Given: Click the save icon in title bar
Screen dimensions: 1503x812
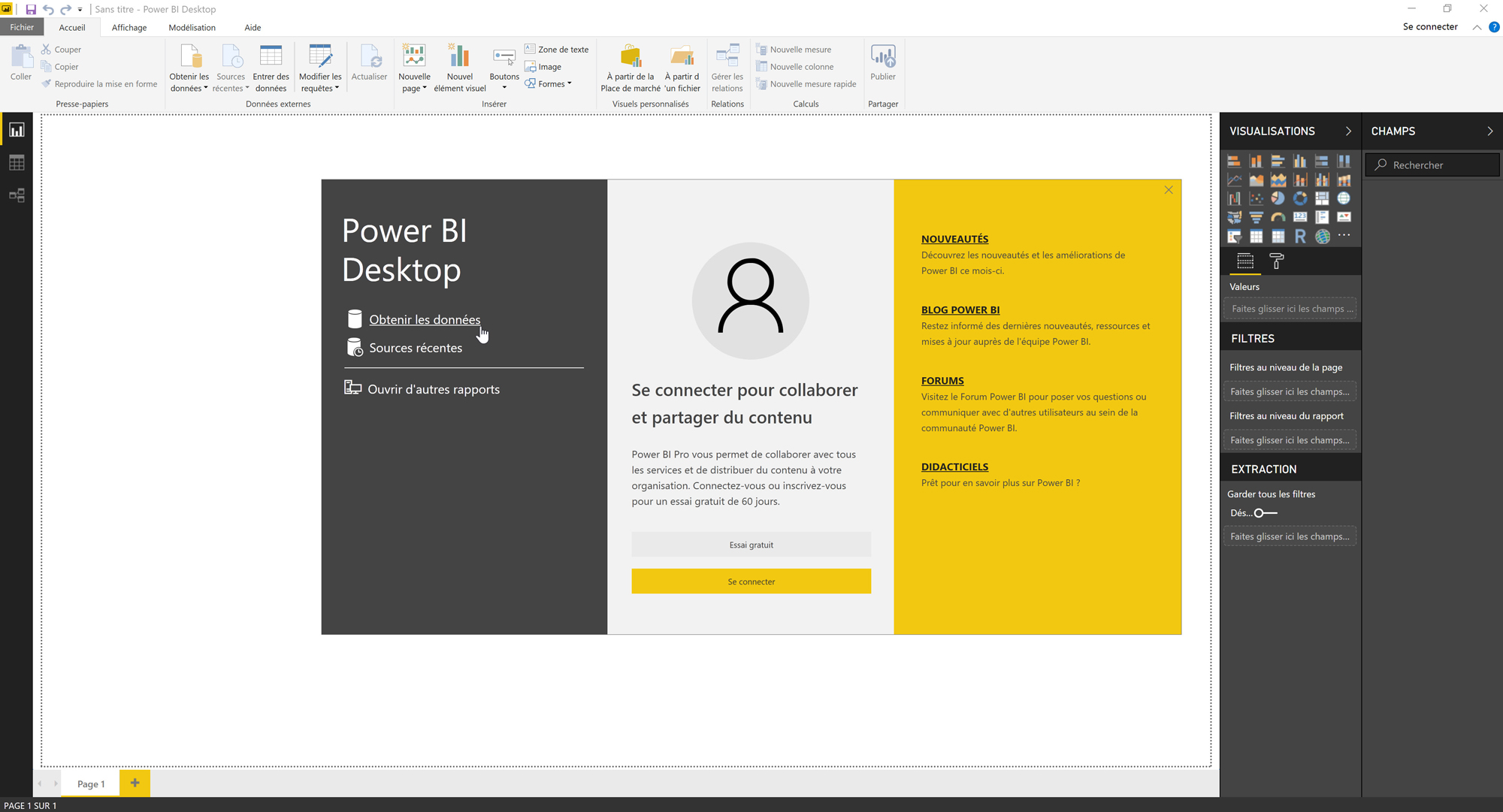Looking at the screenshot, I should click(31, 9).
